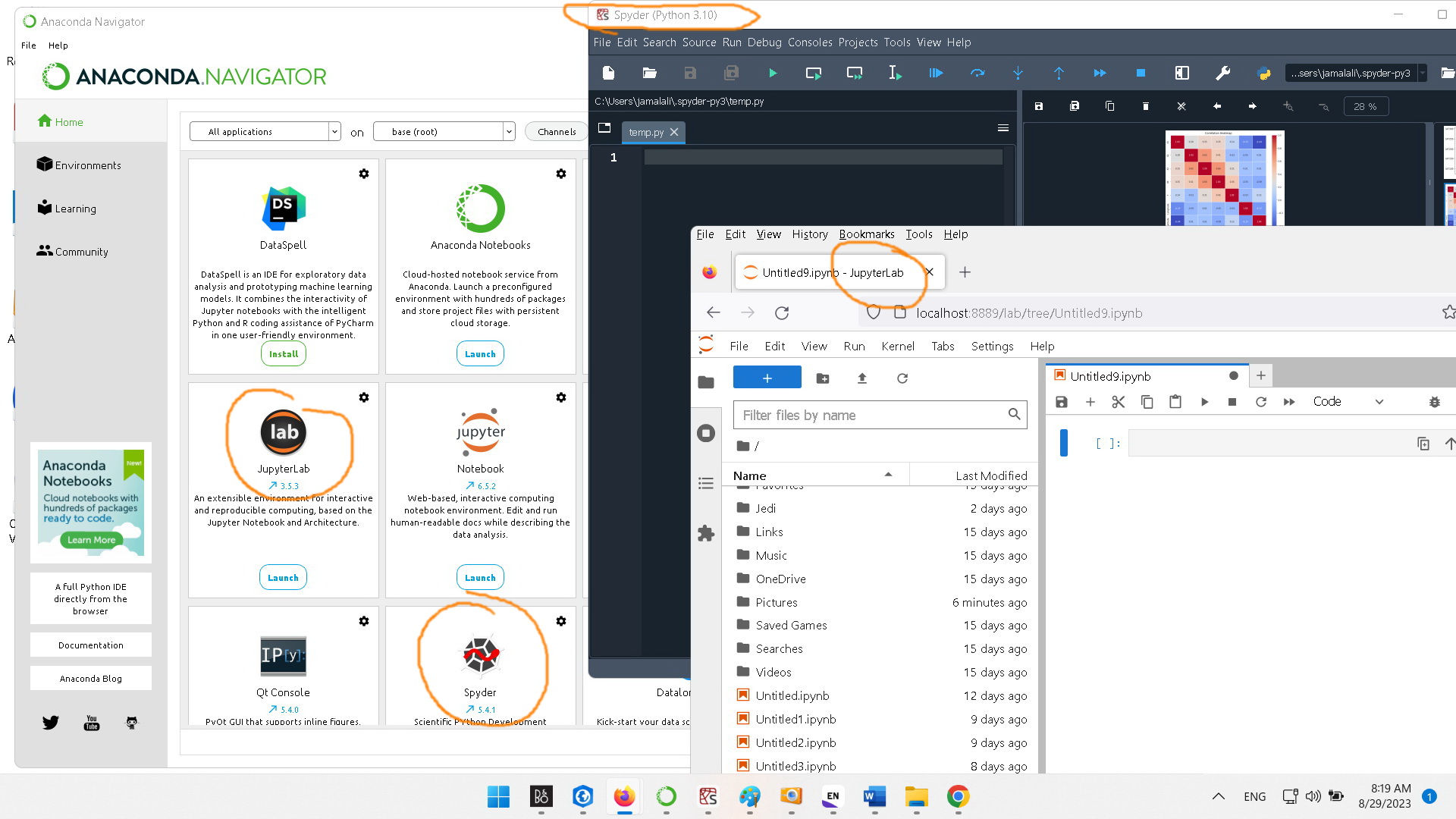Image resolution: width=1456 pixels, height=819 pixels.
Task: Click the JupyterLab cut cells scissors icon
Action: click(1118, 402)
